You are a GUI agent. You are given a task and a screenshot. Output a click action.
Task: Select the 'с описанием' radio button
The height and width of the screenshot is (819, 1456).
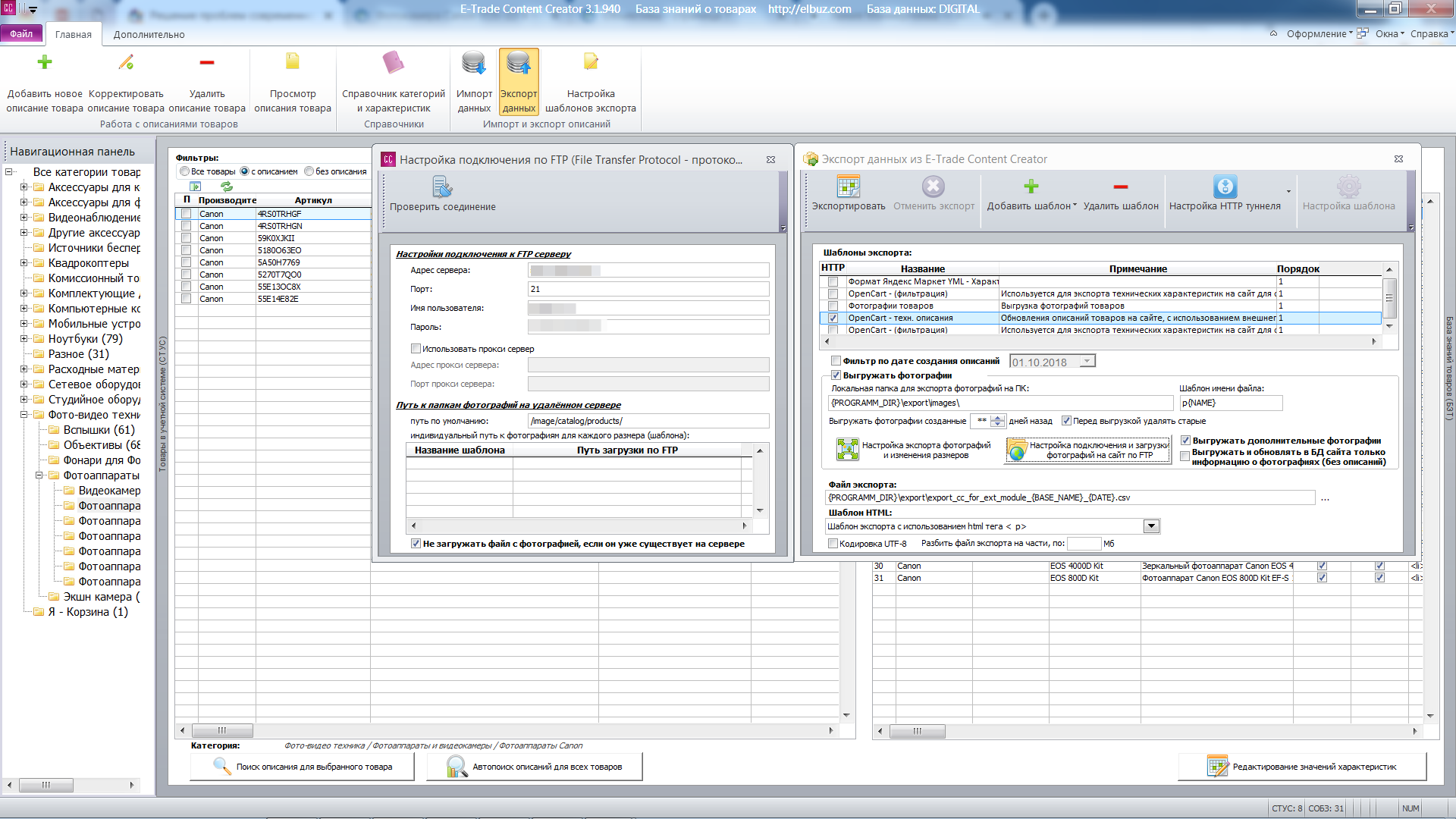(244, 171)
